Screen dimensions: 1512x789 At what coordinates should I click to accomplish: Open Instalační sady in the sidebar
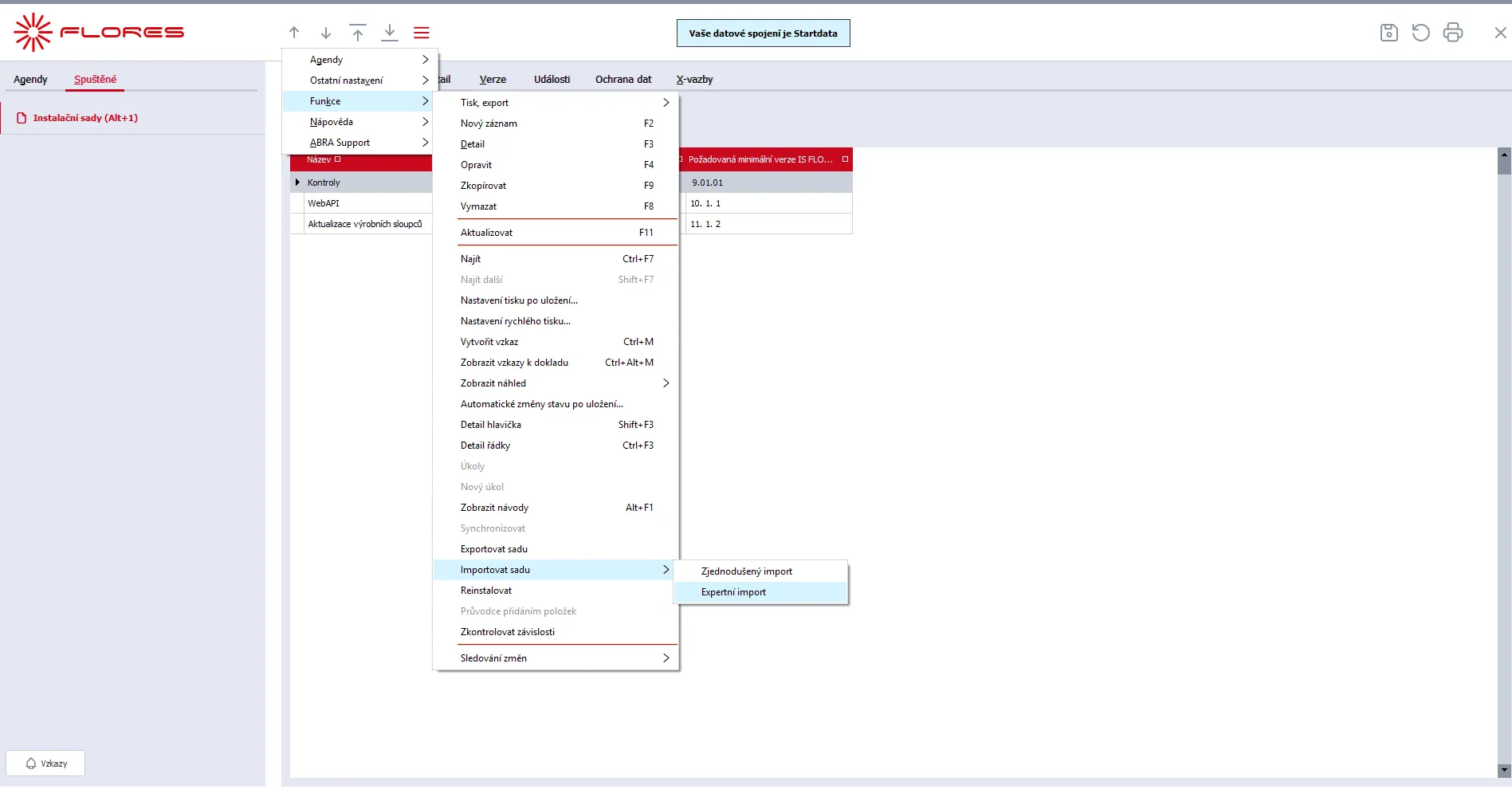[85, 118]
